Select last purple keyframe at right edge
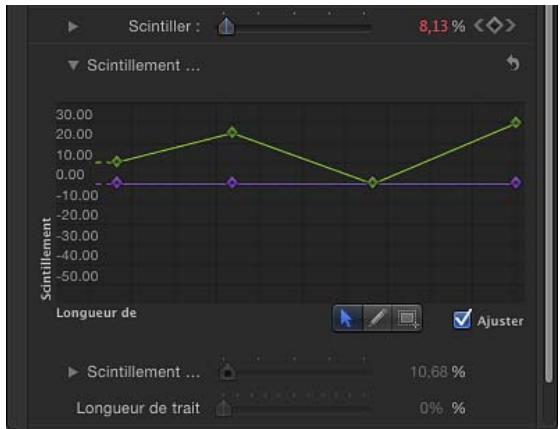560x429 pixels. (x=516, y=183)
